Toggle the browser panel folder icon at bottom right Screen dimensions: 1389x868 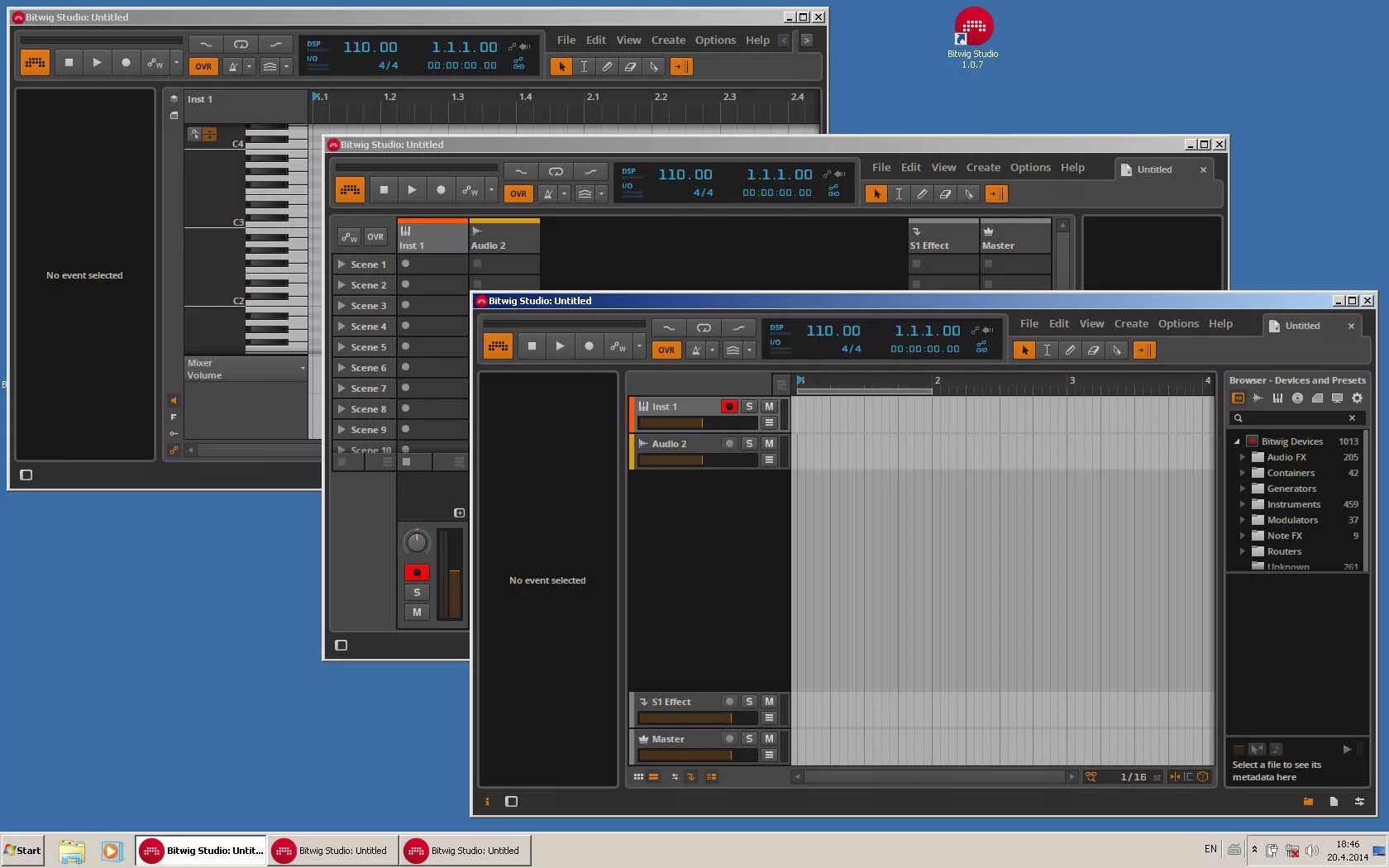tap(1308, 801)
